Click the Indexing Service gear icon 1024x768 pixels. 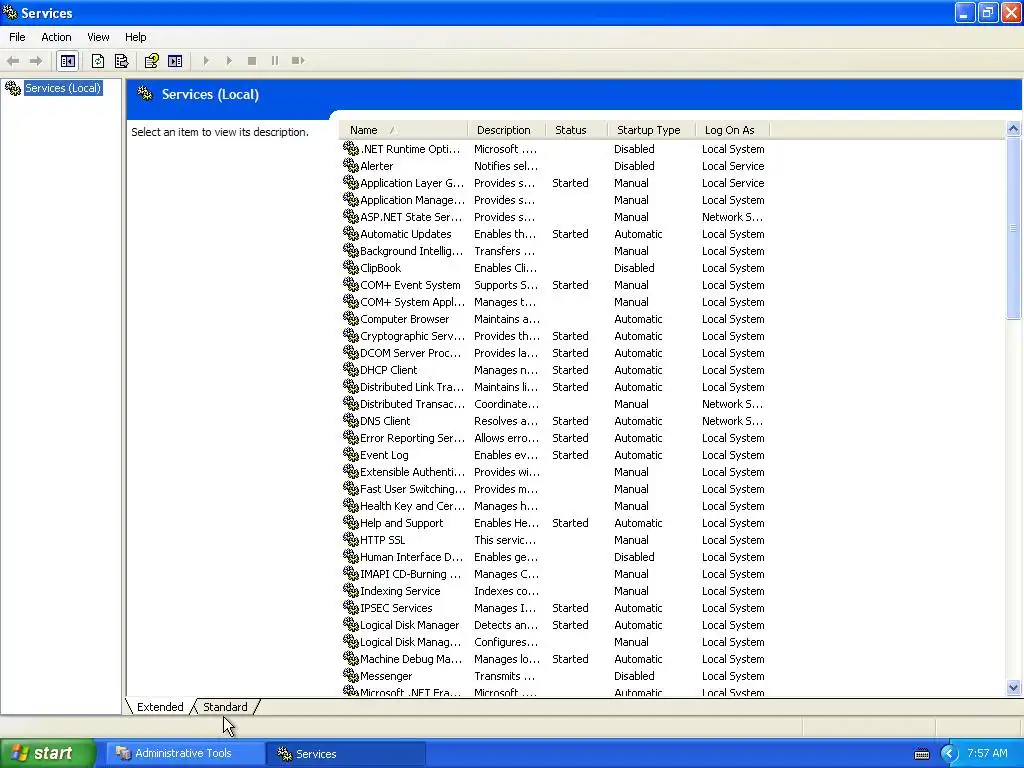351,590
